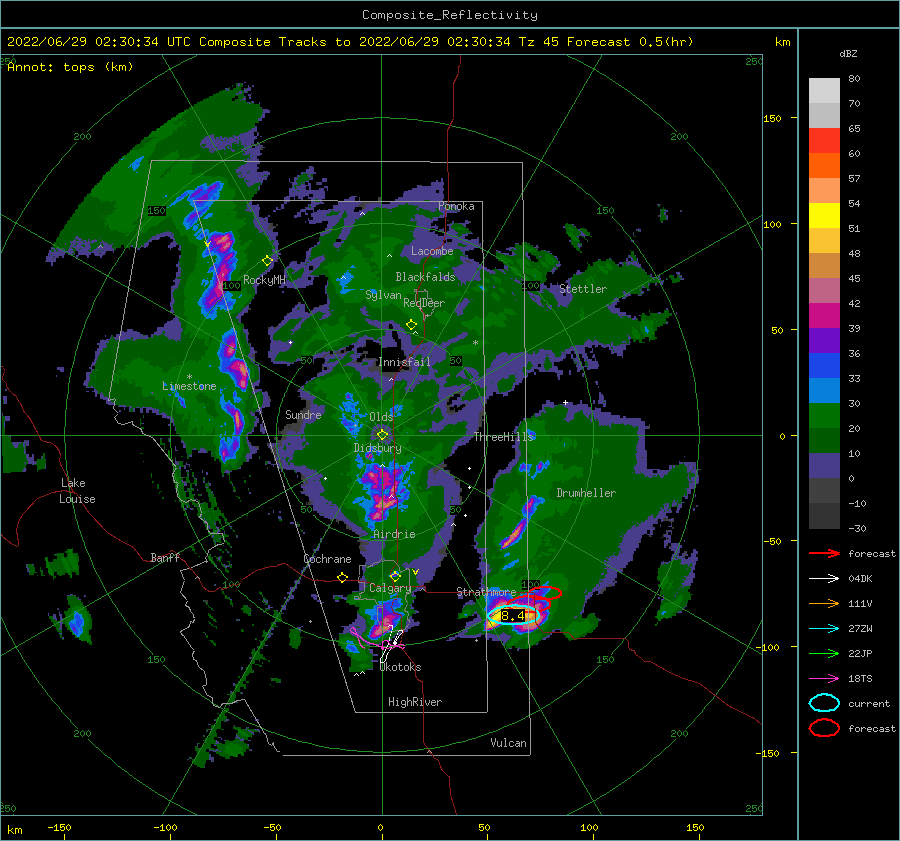Click the dBZ legend heading
Image resolution: width=900 pixels, height=841 pixels.
pos(848,53)
